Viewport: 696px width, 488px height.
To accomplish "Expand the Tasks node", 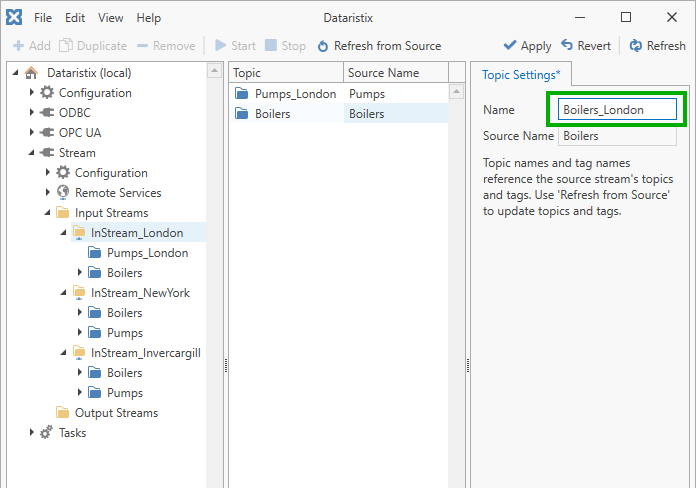I will coord(31,432).
